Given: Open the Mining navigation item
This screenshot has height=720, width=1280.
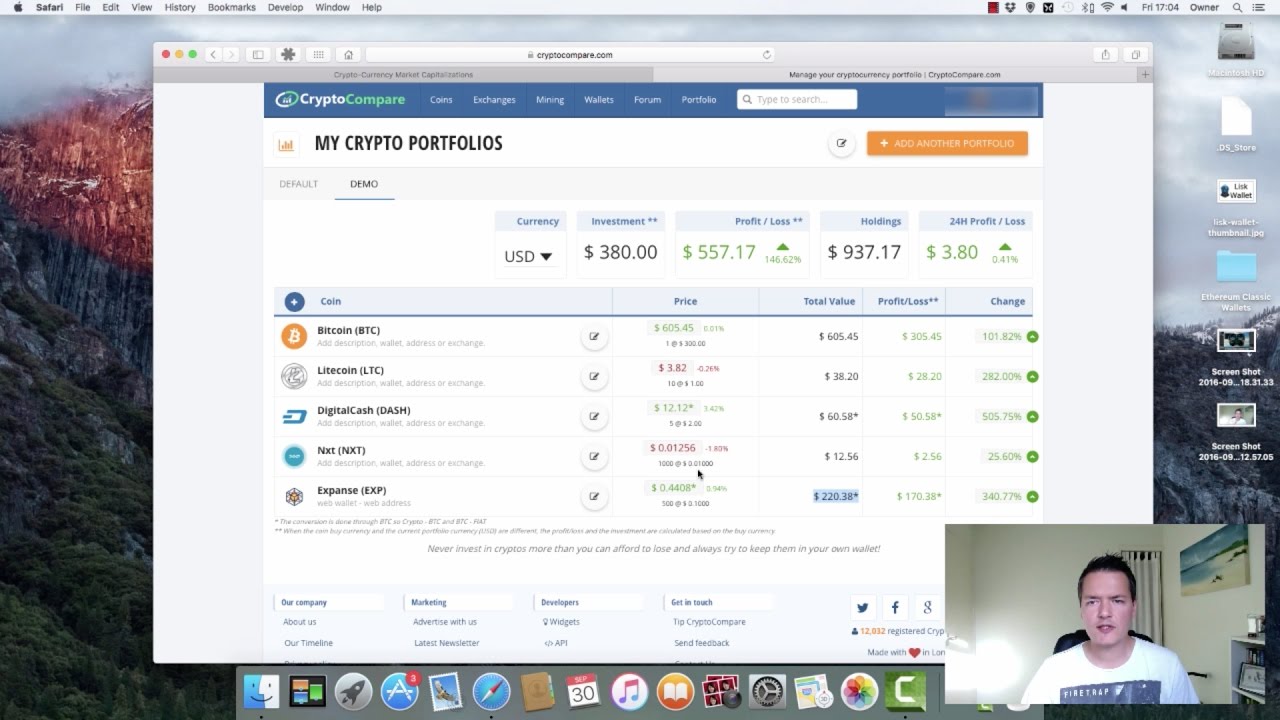Looking at the screenshot, I should pyautogui.click(x=550, y=100).
